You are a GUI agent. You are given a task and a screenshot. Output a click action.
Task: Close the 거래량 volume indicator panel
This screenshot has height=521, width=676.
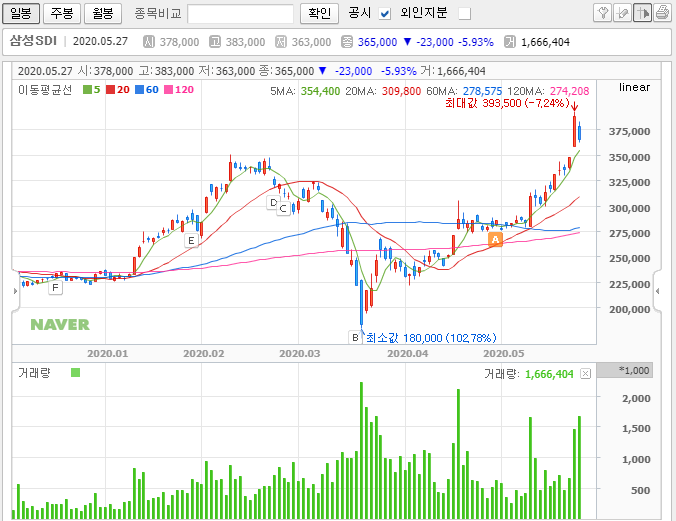[585, 373]
